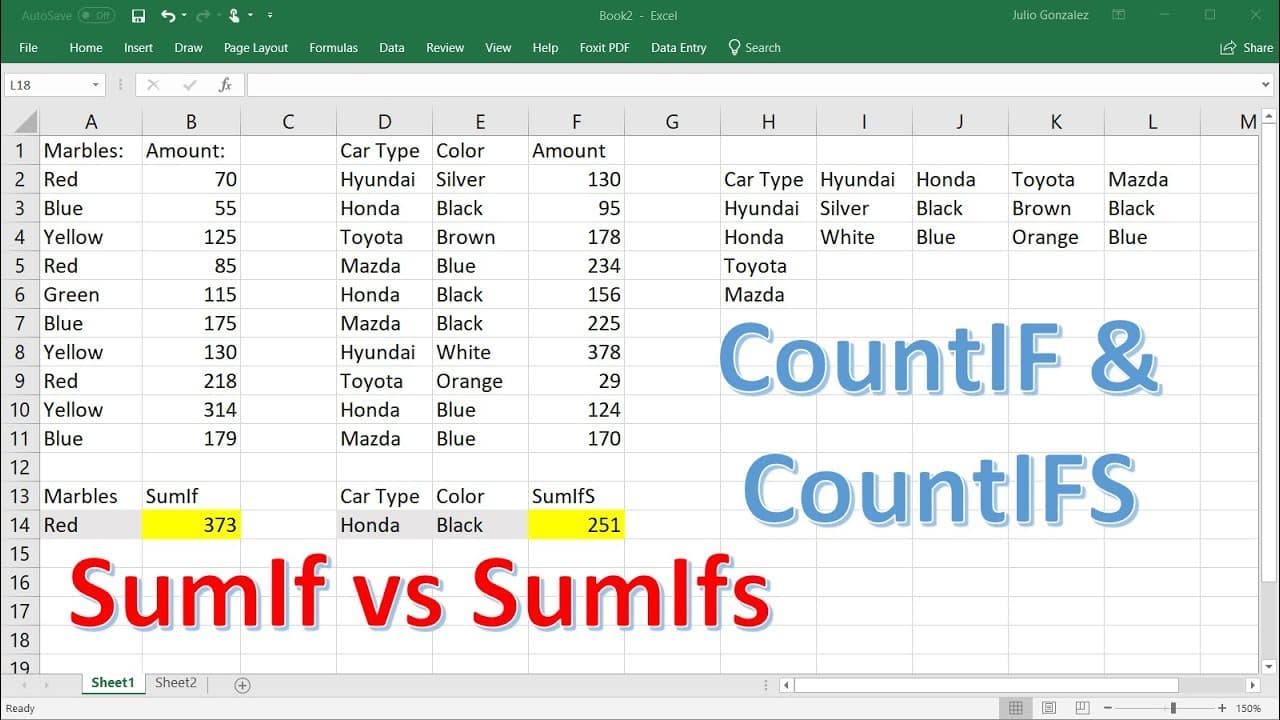Screen dimensions: 1280x720
Task: Click the New Sheet plus icon
Action: (x=242, y=685)
